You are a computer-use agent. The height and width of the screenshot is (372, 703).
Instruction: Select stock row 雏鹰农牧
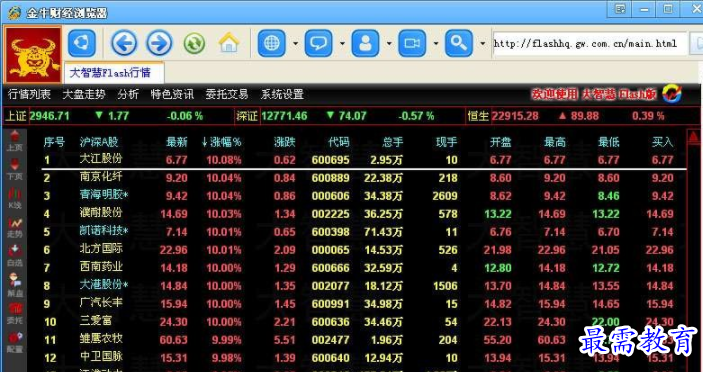(364, 340)
